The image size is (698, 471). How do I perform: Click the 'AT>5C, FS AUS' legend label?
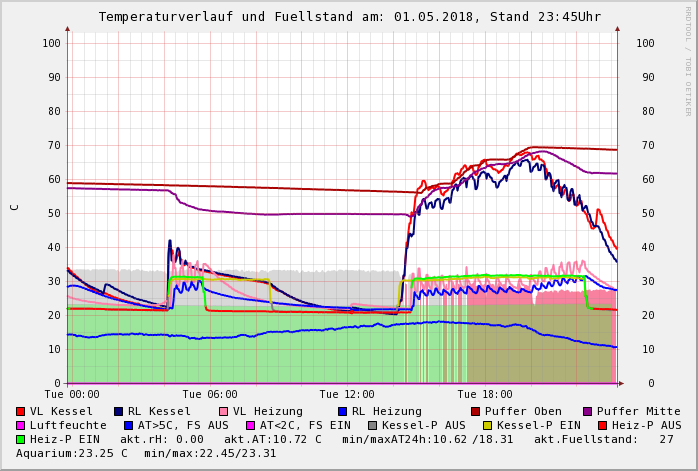coord(182,425)
